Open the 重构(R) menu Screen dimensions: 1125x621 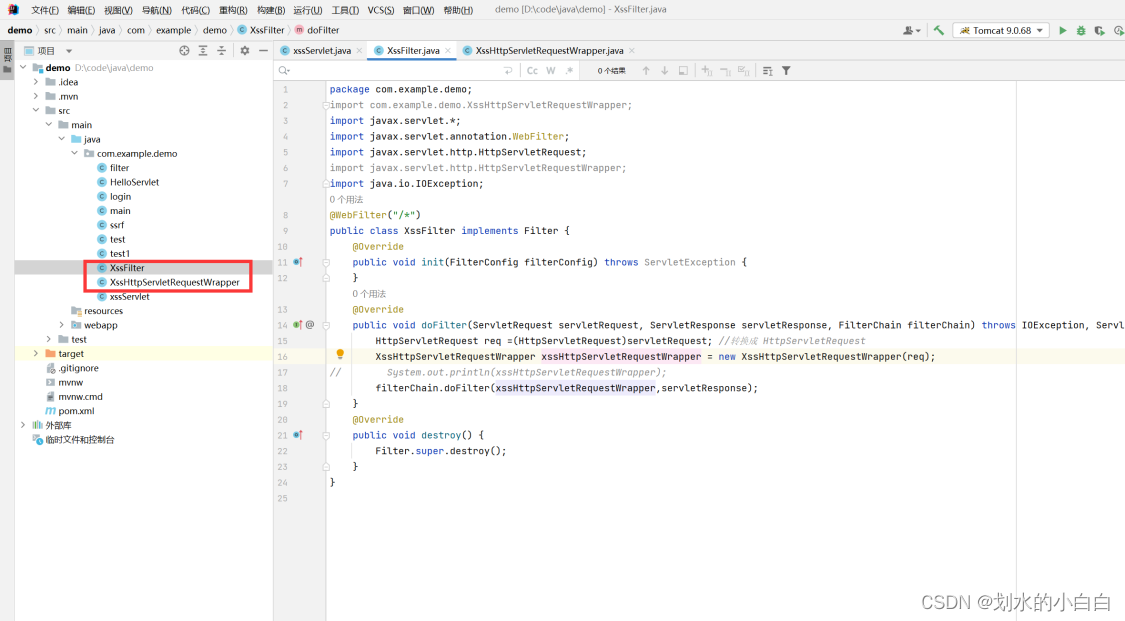(x=233, y=10)
